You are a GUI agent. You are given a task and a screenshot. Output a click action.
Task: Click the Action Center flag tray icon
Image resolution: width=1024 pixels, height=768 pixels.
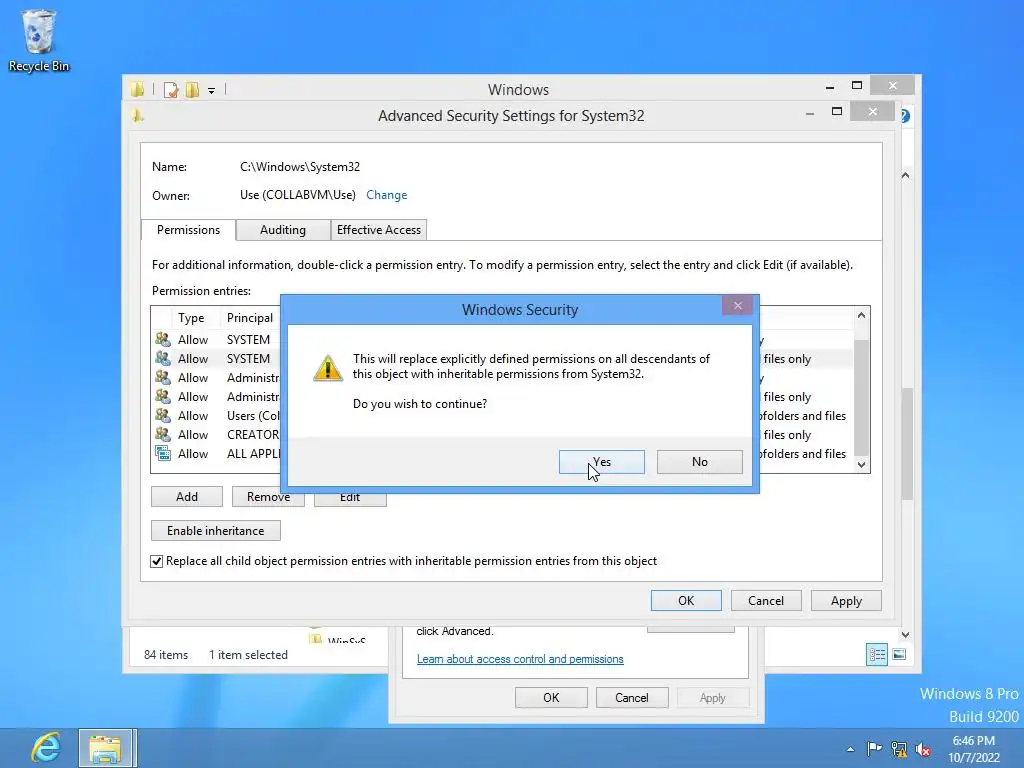(874, 749)
